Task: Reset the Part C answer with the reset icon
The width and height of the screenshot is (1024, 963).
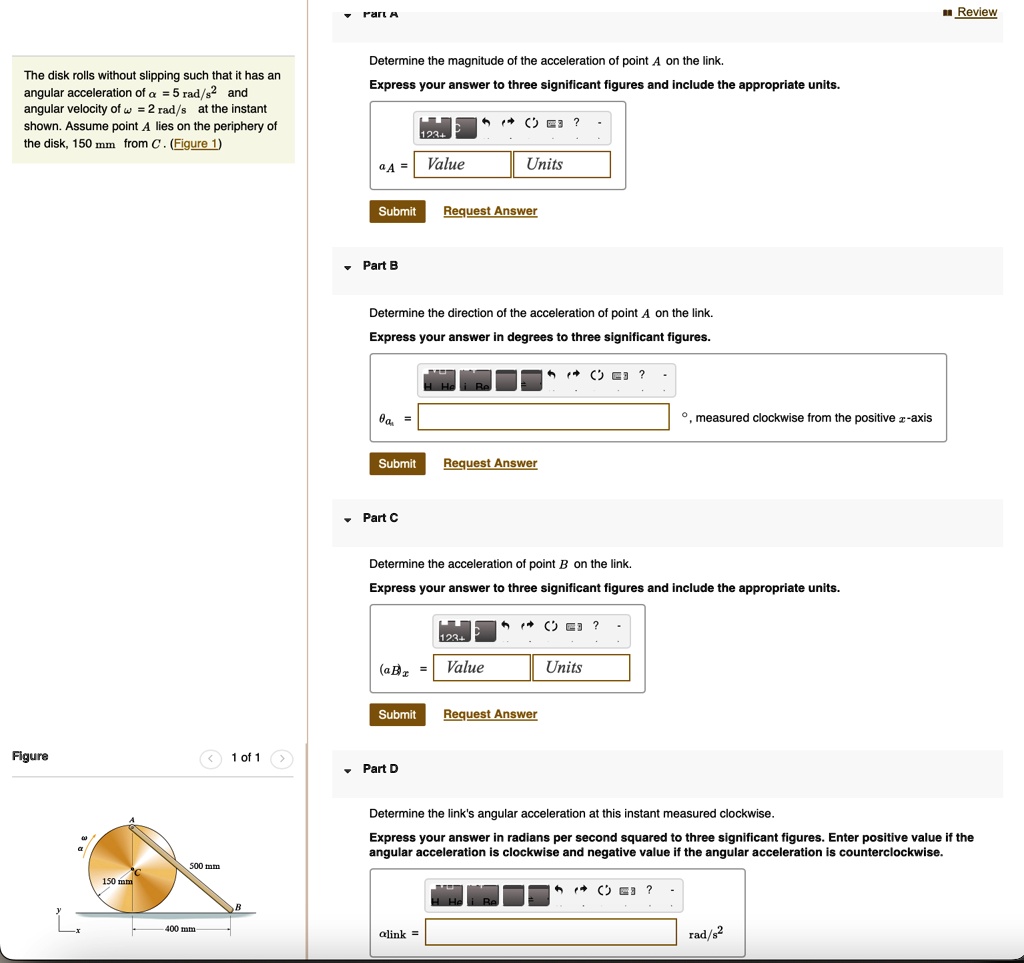Action: coord(551,626)
